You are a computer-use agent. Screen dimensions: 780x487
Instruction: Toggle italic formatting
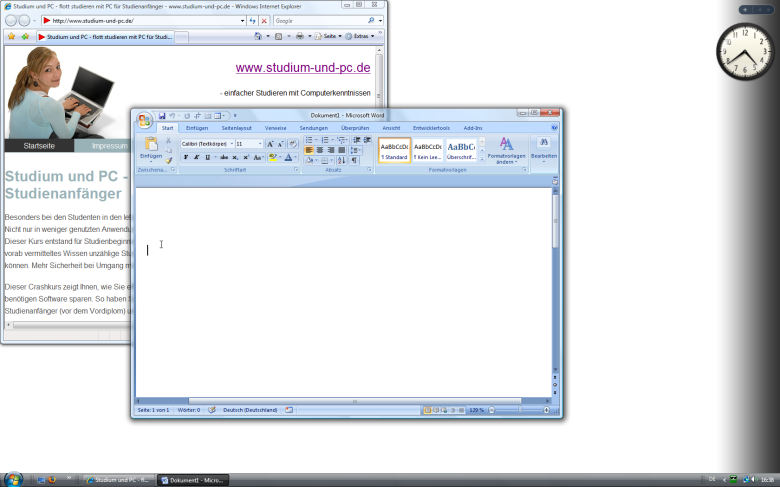point(196,157)
